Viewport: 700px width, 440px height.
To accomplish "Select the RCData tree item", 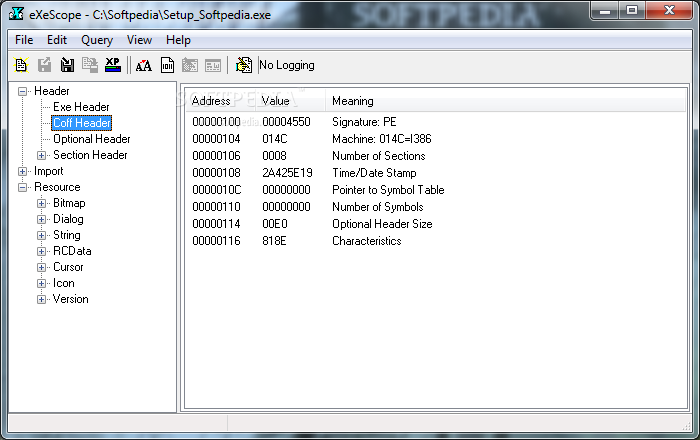I will pyautogui.click(x=72, y=251).
